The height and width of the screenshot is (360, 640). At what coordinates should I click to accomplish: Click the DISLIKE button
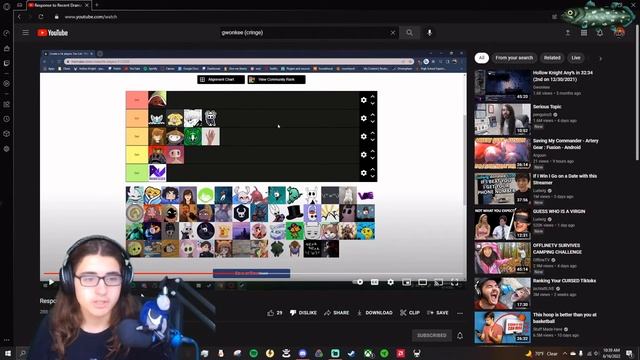point(303,313)
